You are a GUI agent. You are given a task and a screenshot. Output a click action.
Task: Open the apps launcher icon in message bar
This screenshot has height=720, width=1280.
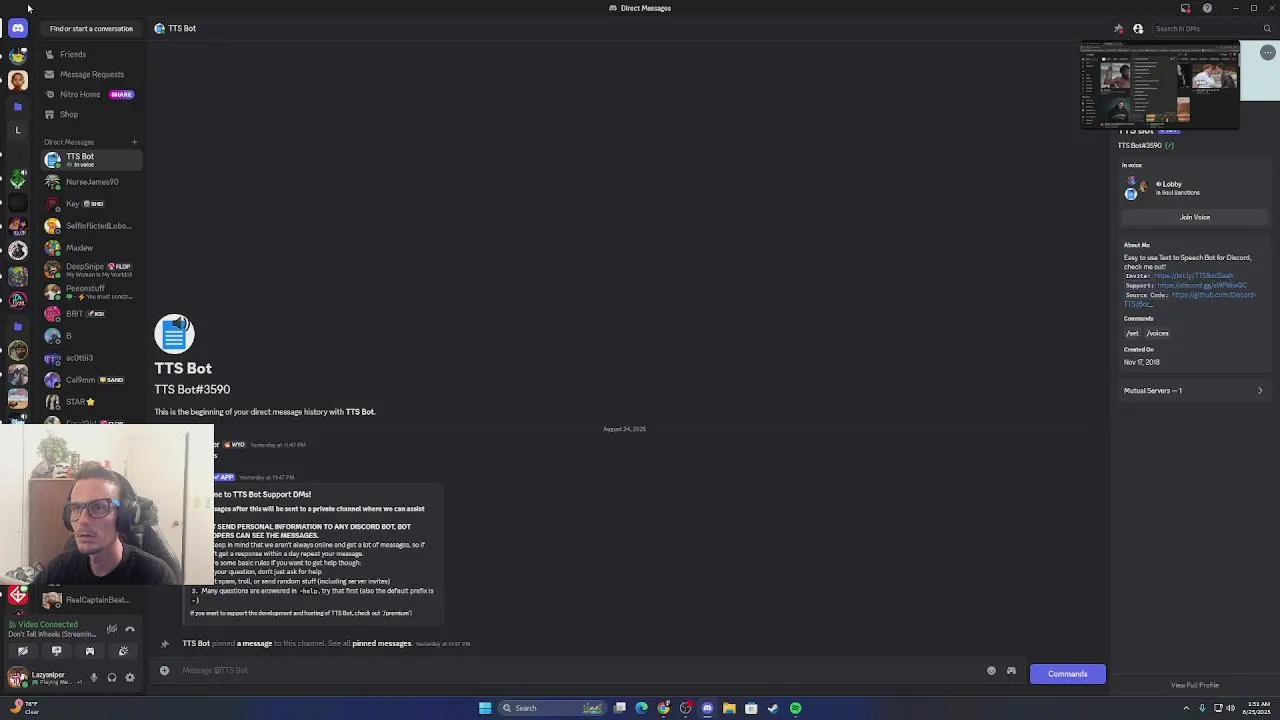coord(1011,671)
